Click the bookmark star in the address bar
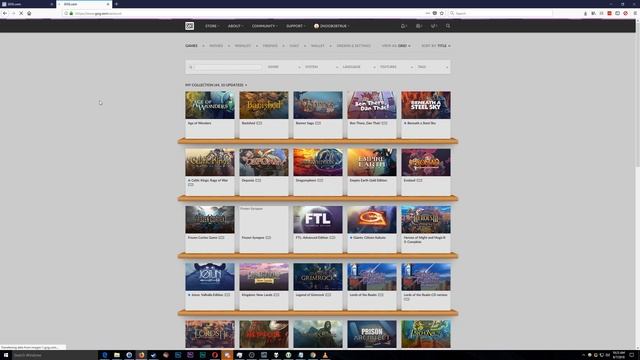The image size is (640, 360). (441, 13)
